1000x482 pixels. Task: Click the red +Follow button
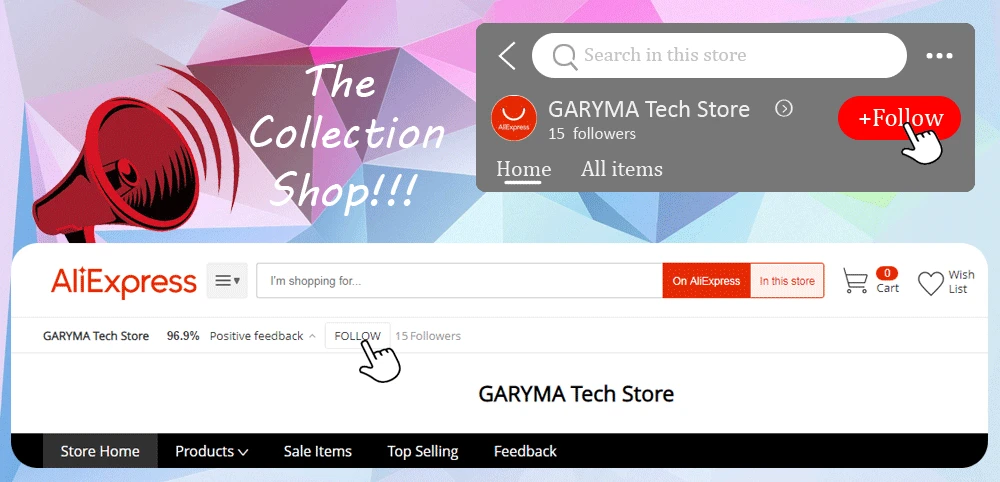(899, 118)
